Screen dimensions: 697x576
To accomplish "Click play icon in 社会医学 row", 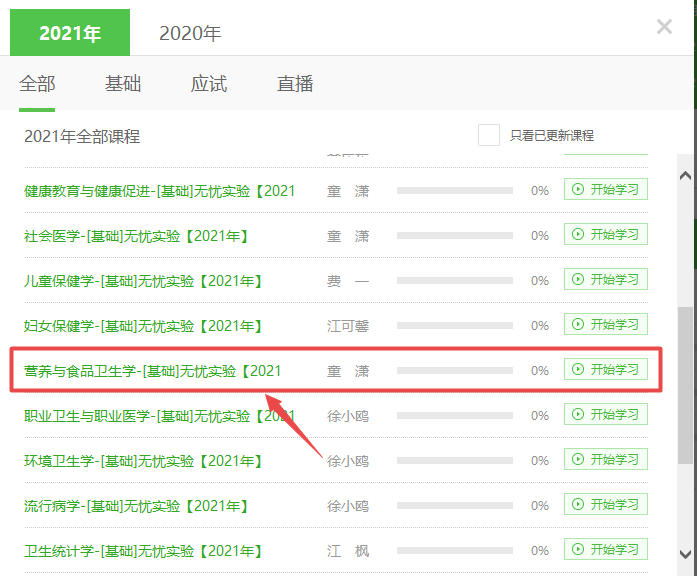I will [577, 235].
